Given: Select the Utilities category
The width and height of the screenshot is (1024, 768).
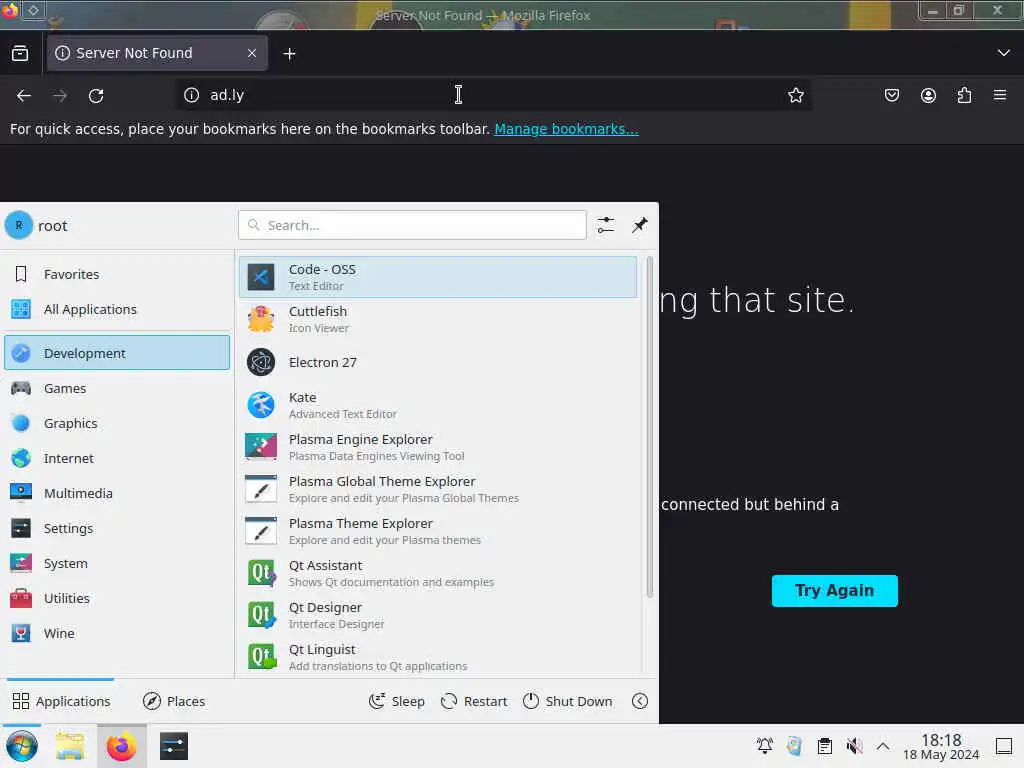Looking at the screenshot, I should (x=117, y=598).
